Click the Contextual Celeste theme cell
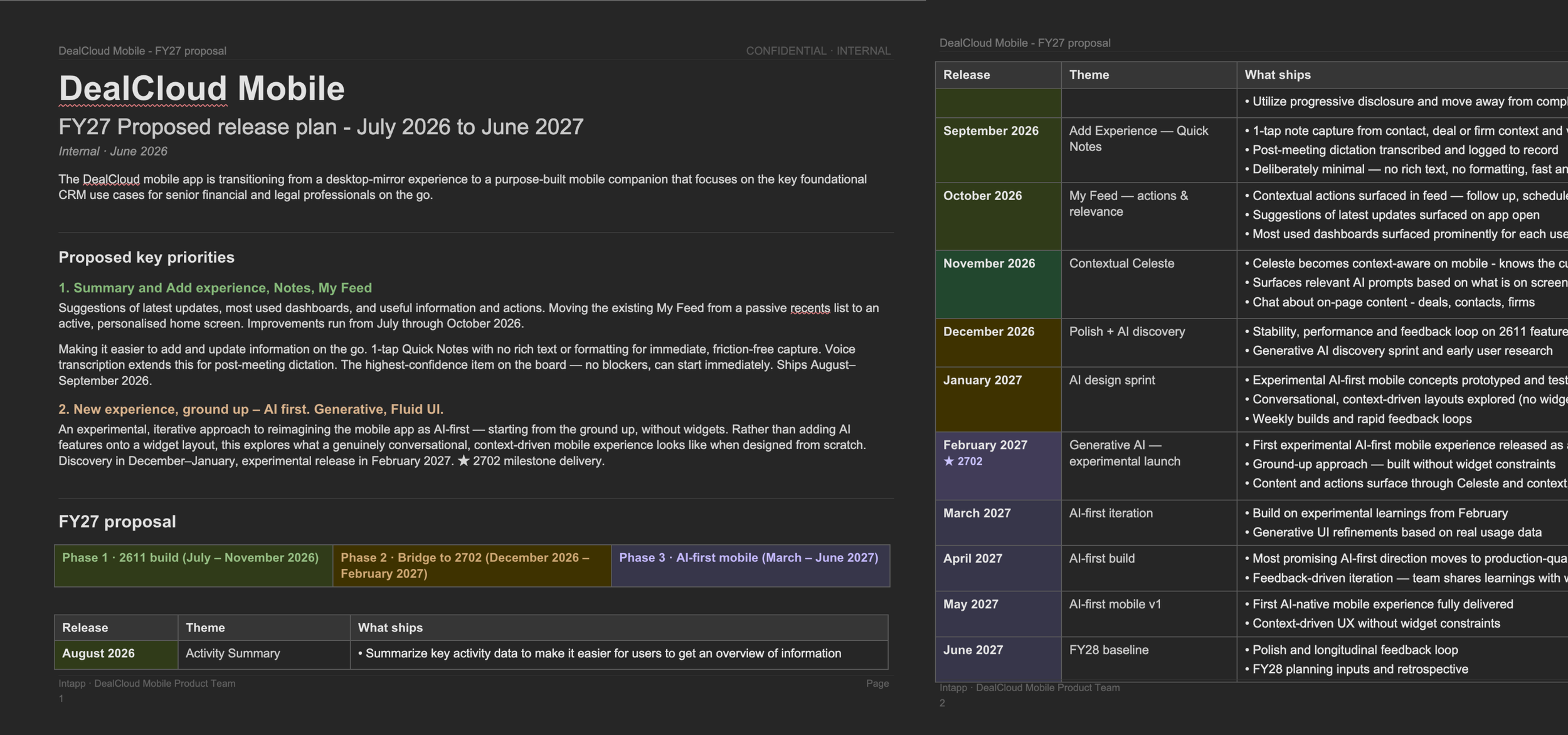The height and width of the screenshot is (735, 1568). coord(1148,284)
